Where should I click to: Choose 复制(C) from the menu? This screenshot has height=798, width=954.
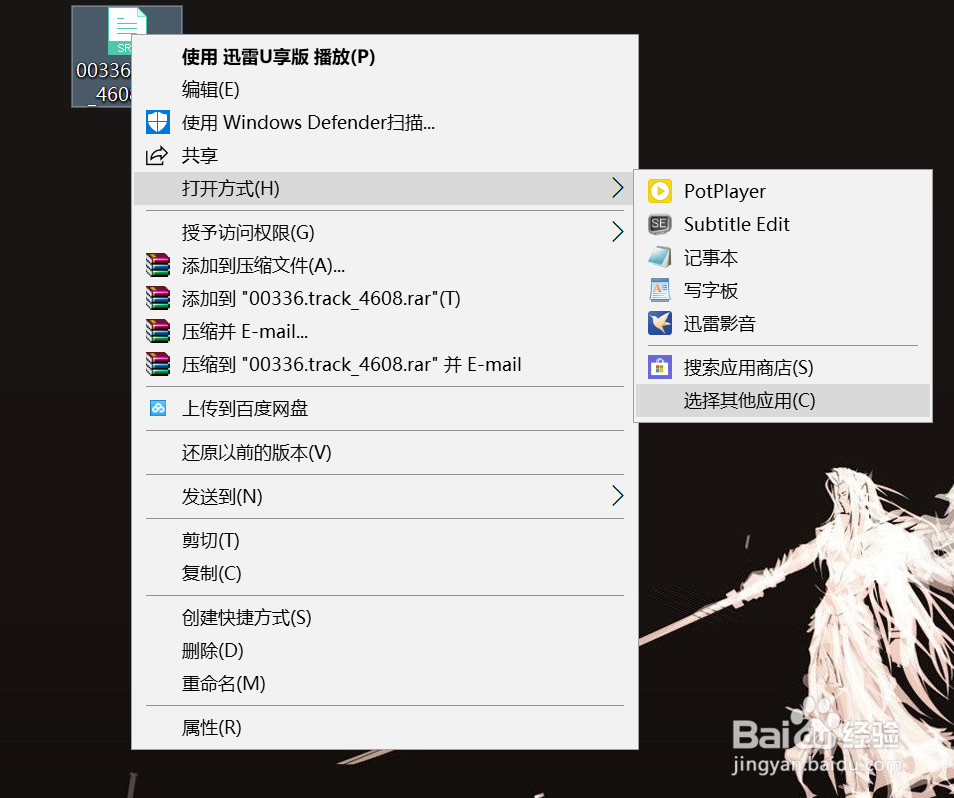pos(385,573)
